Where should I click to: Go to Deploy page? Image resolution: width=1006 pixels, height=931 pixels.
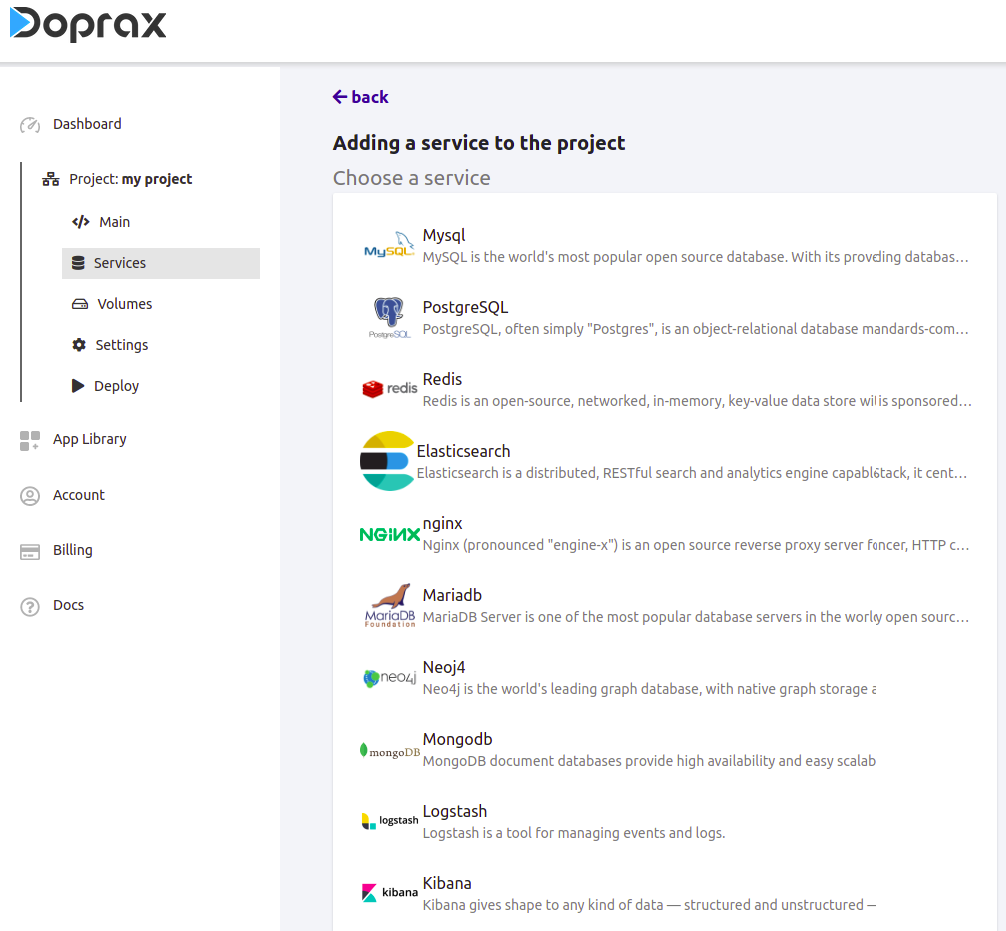(x=116, y=386)
